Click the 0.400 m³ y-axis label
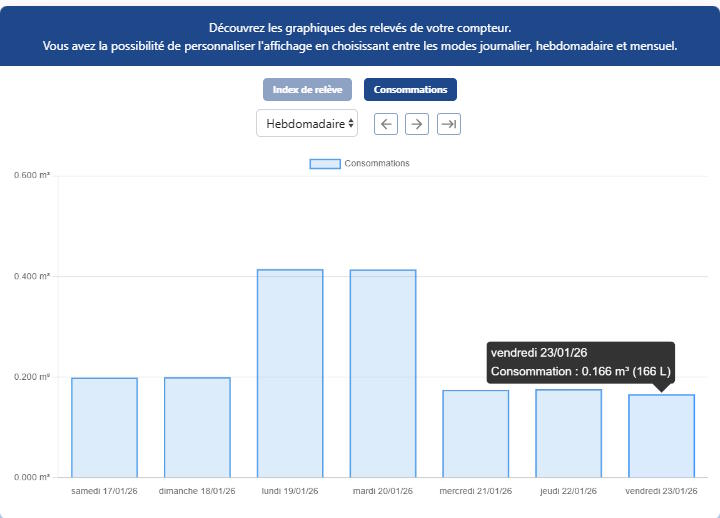720x518 pixels. click(x=33, y=276)
